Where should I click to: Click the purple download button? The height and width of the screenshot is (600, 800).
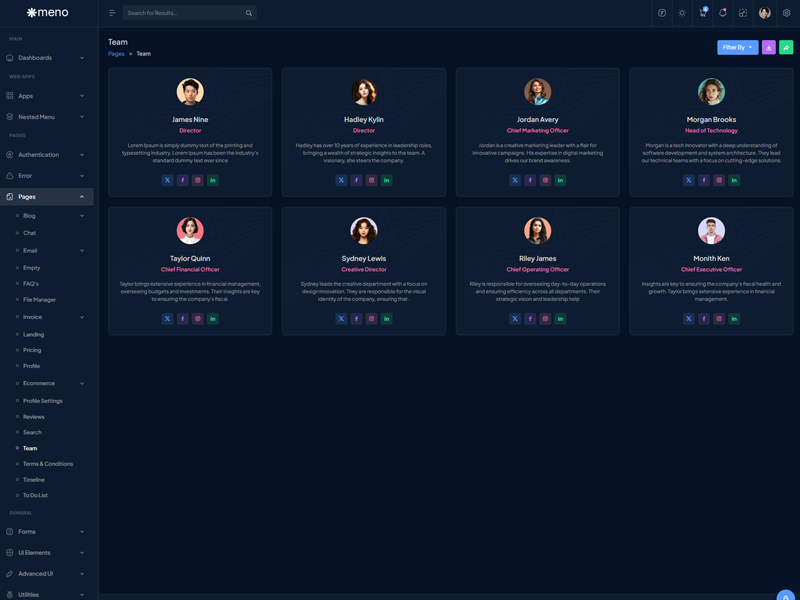[768, 47]
